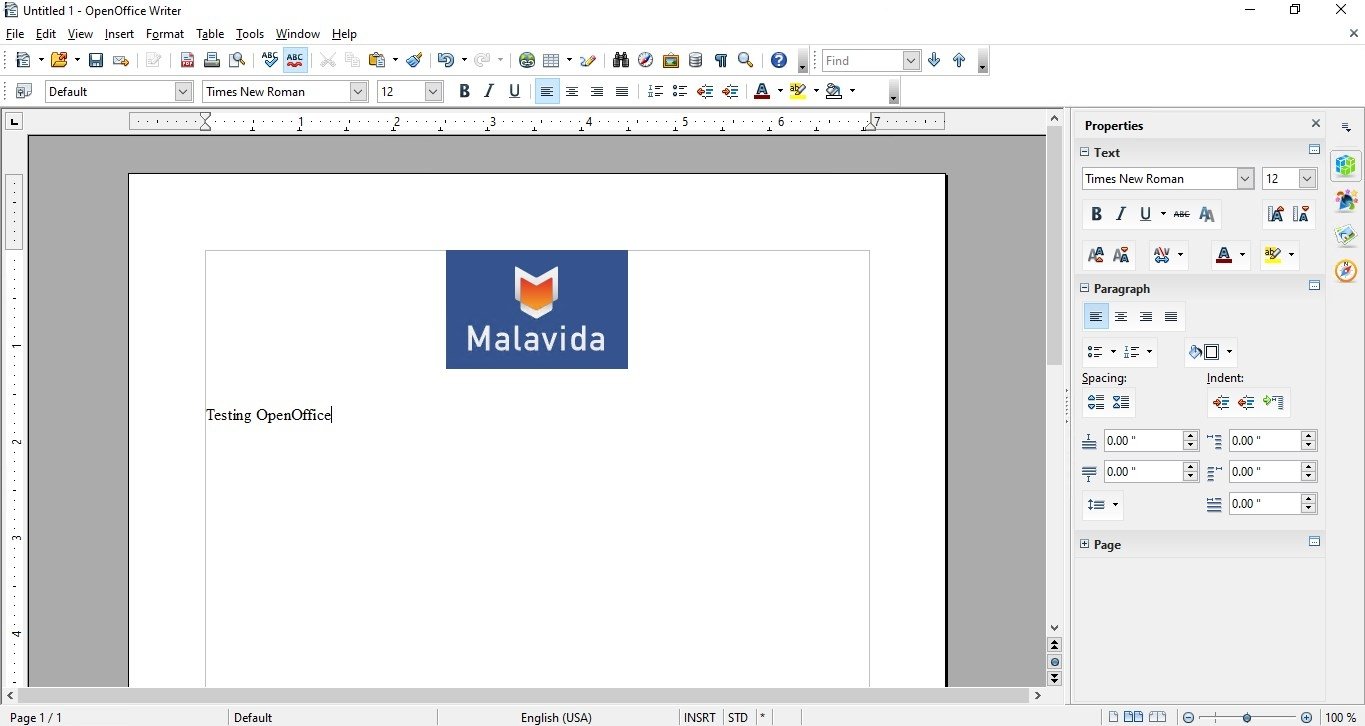1365x726 pixels.
Task: Click the Find Next down arrow
Action: 934,60
